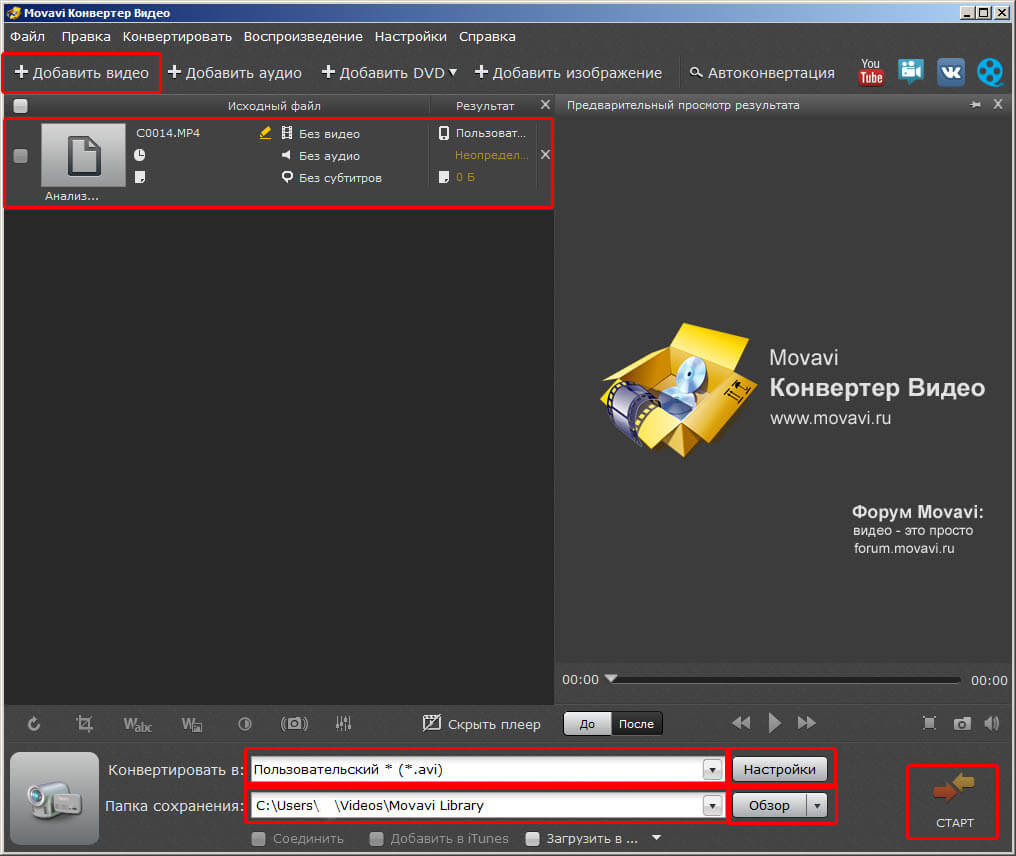
Task: Enable the Добавить в iTunes checkbox
Action: (x=376, y=839)
